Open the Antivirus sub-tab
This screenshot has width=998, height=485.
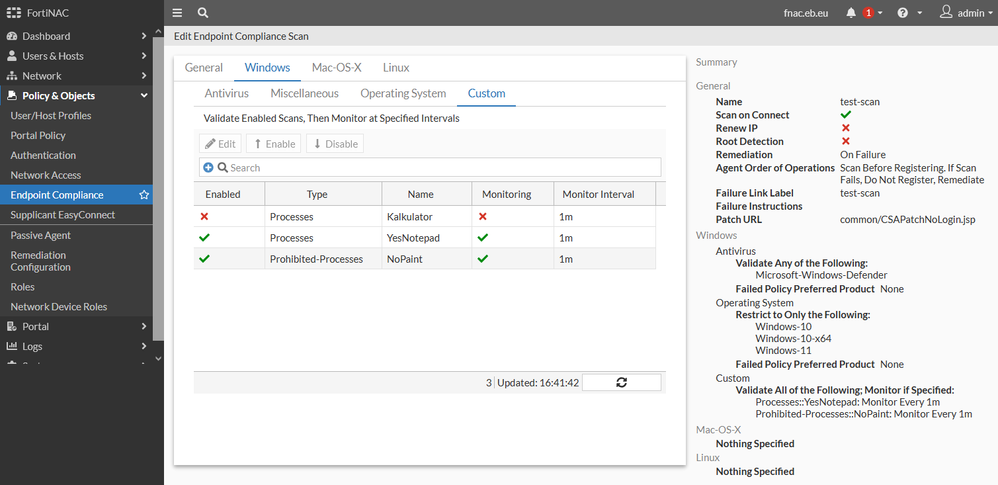(x=226, y=93)
